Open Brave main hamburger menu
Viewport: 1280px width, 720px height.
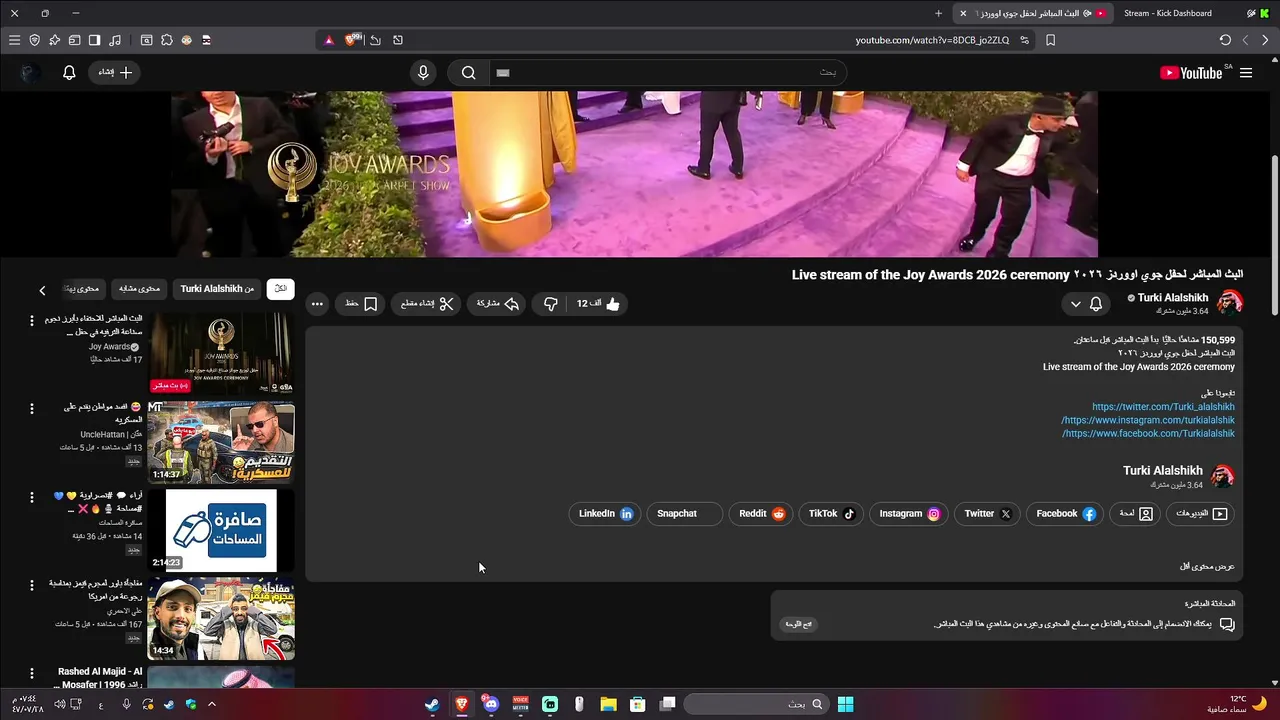click(x=14, y=40)
